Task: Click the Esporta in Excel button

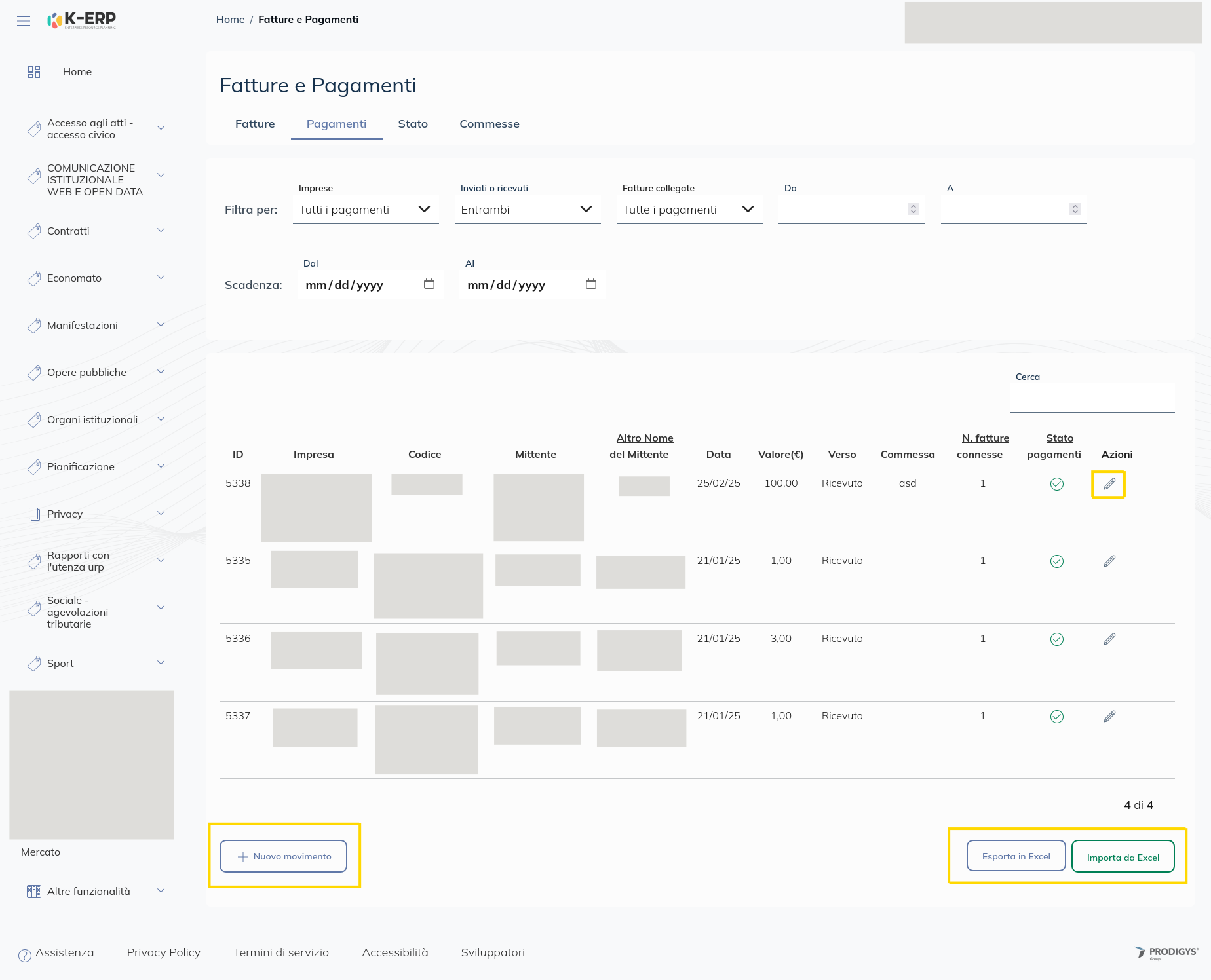Action: pyautogui.click(x=1016, y=856)
